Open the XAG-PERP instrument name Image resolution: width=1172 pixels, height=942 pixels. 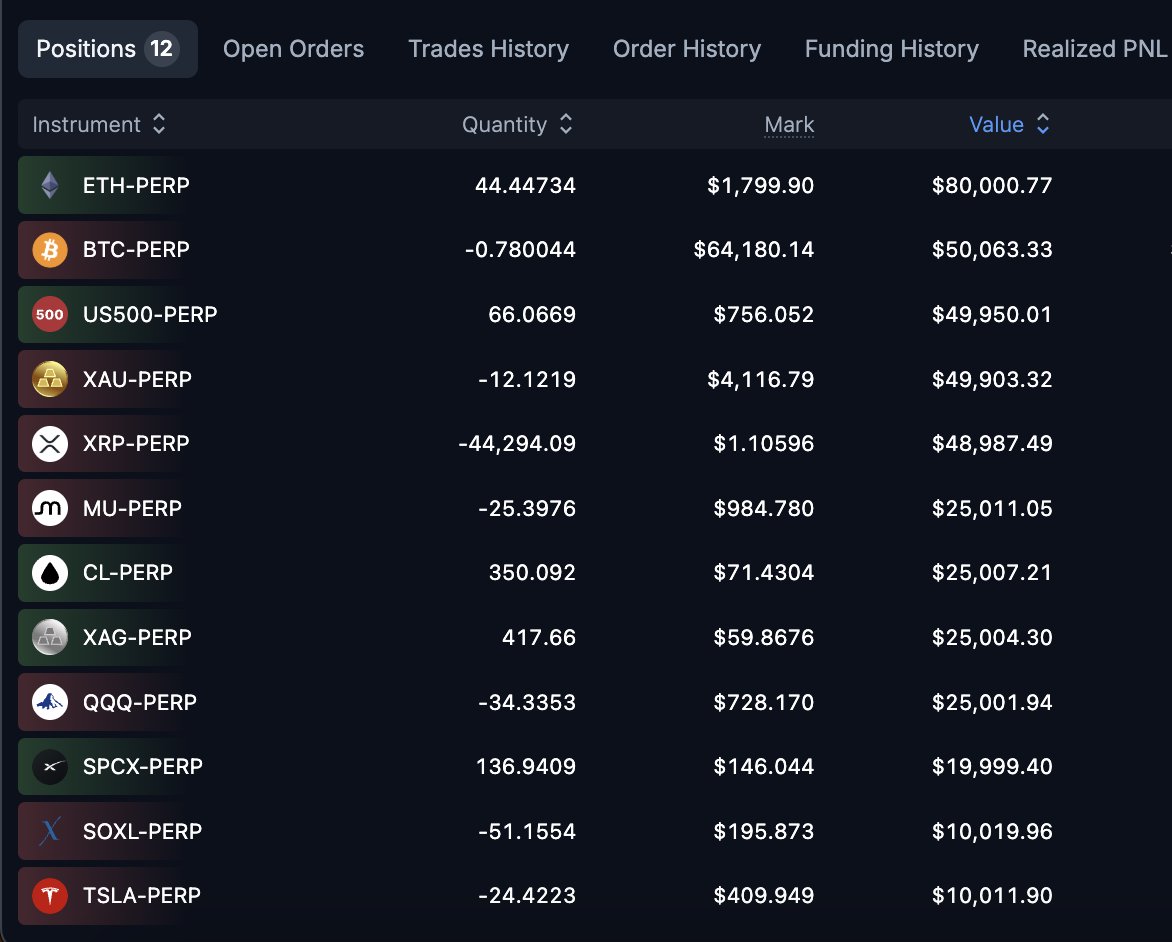click(x=138, y=637)
